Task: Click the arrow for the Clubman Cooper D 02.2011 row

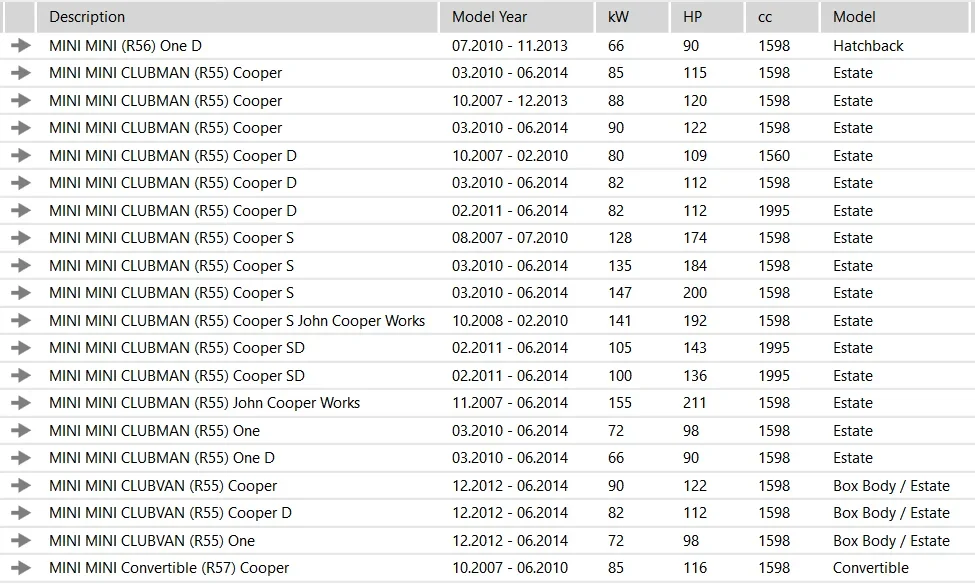Action: [x=21, y=210]
